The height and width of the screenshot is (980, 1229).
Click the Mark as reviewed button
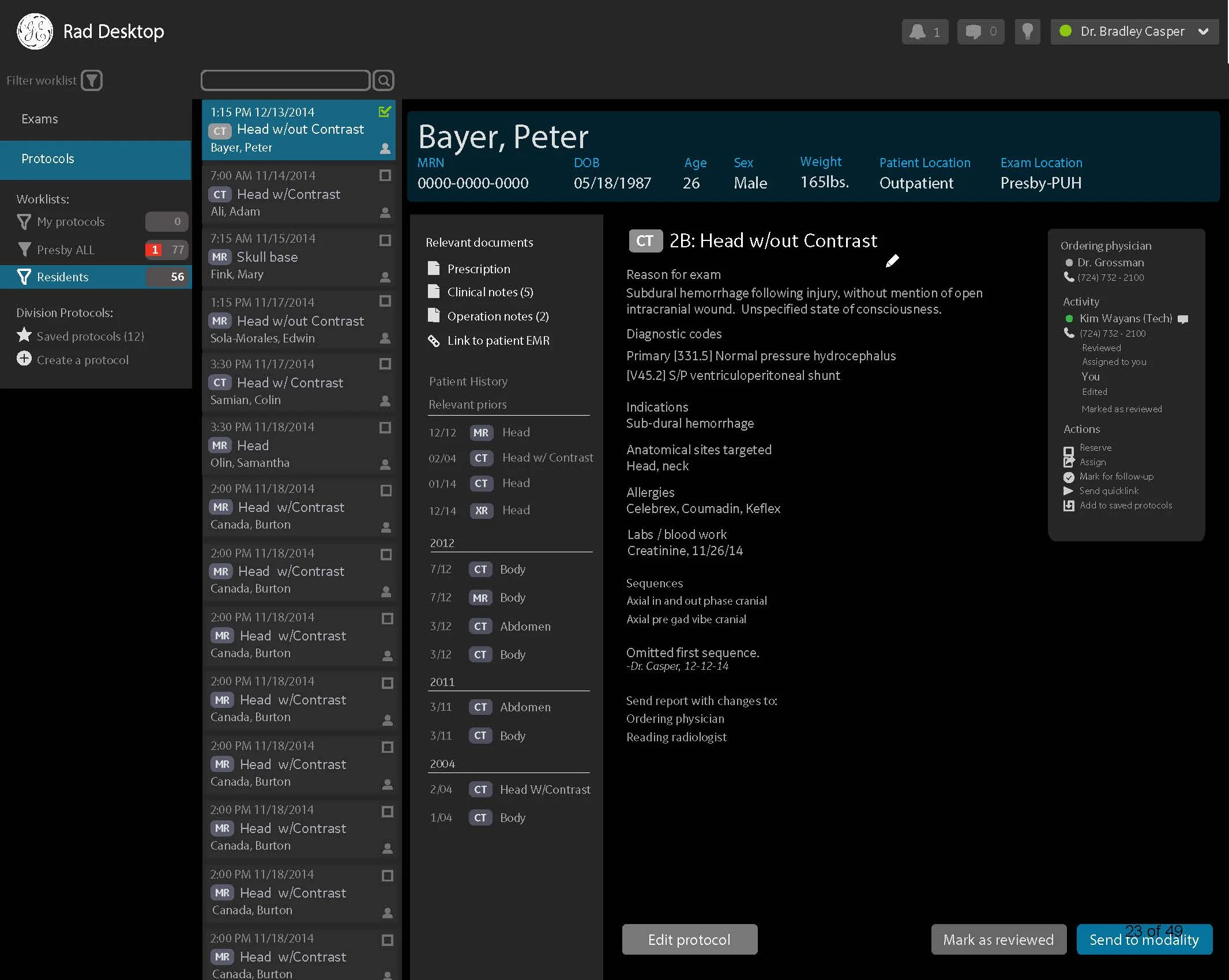pyautogui.click(x=998, y=939)
